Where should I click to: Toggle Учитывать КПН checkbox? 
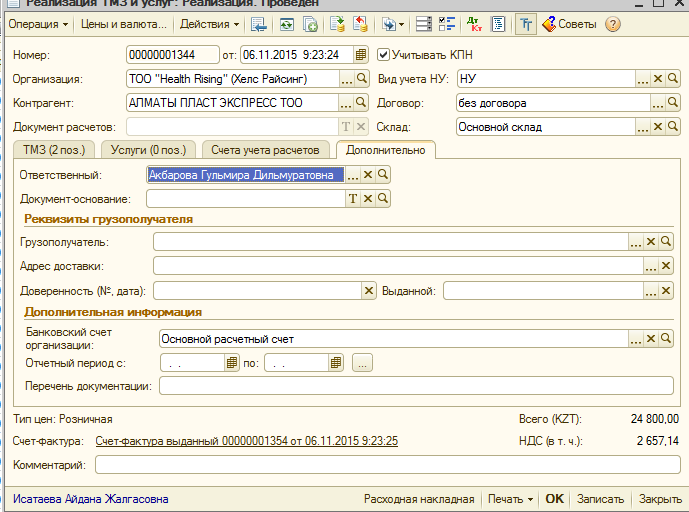tap(383, 55)
